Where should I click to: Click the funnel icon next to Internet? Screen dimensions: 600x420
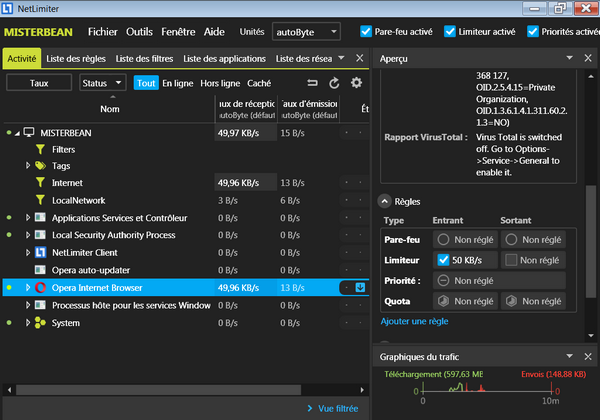click(x=40, y=182)
